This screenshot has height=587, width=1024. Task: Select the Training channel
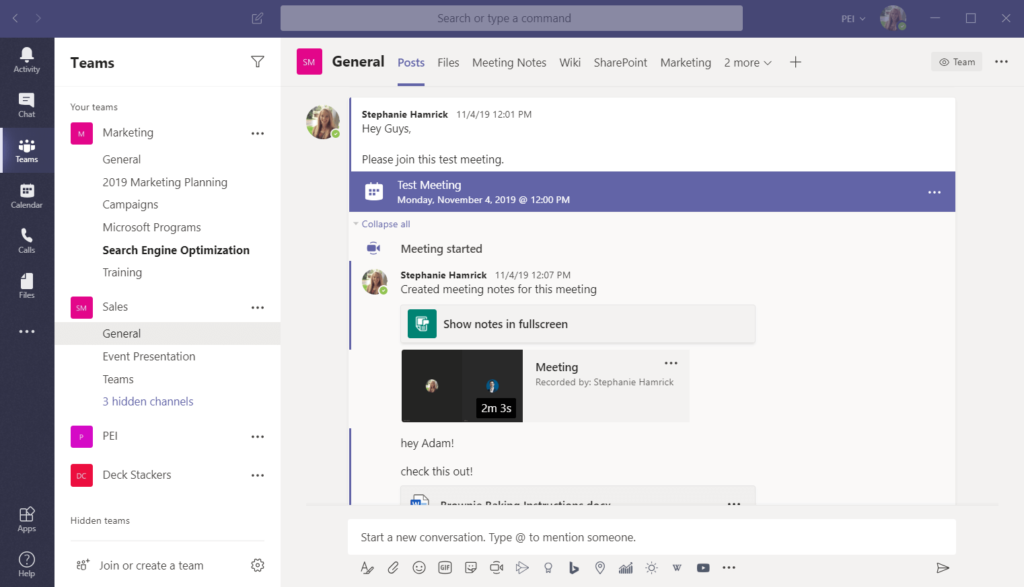(x=122, y=272)
